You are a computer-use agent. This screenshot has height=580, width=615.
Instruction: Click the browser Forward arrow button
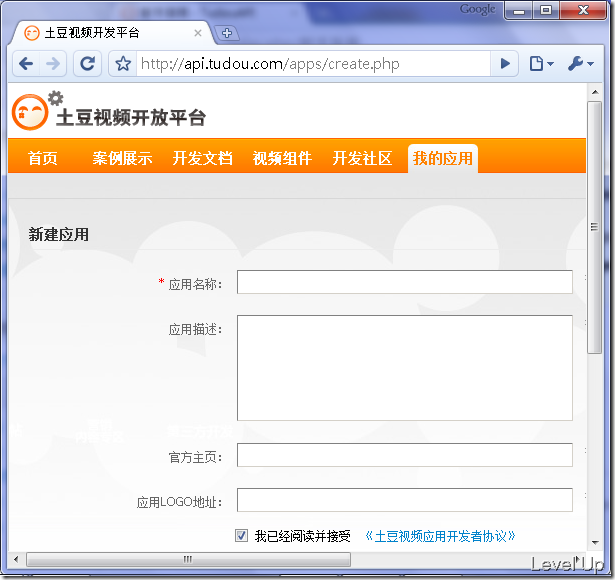coord(53,64)
